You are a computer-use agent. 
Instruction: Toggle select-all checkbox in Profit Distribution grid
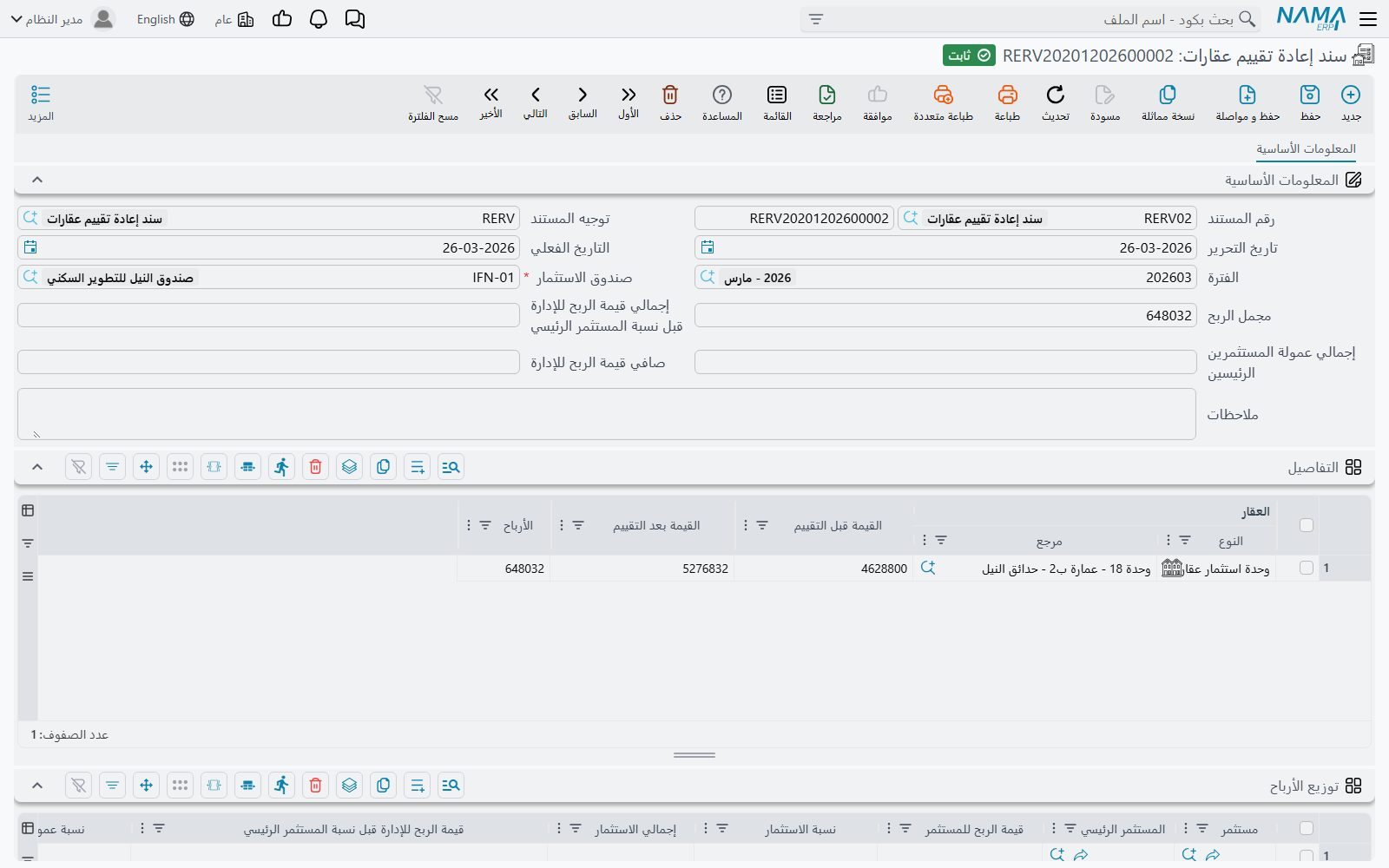tap(1307, 829)
